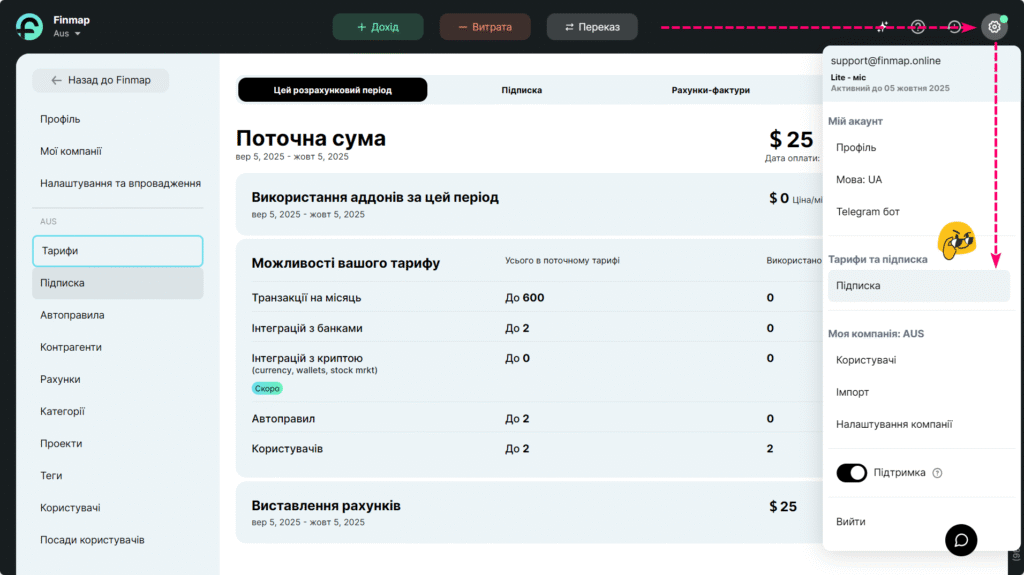Click the Переказ transfer button
The width and height of the screenshot is (1024, 575).
592,27
